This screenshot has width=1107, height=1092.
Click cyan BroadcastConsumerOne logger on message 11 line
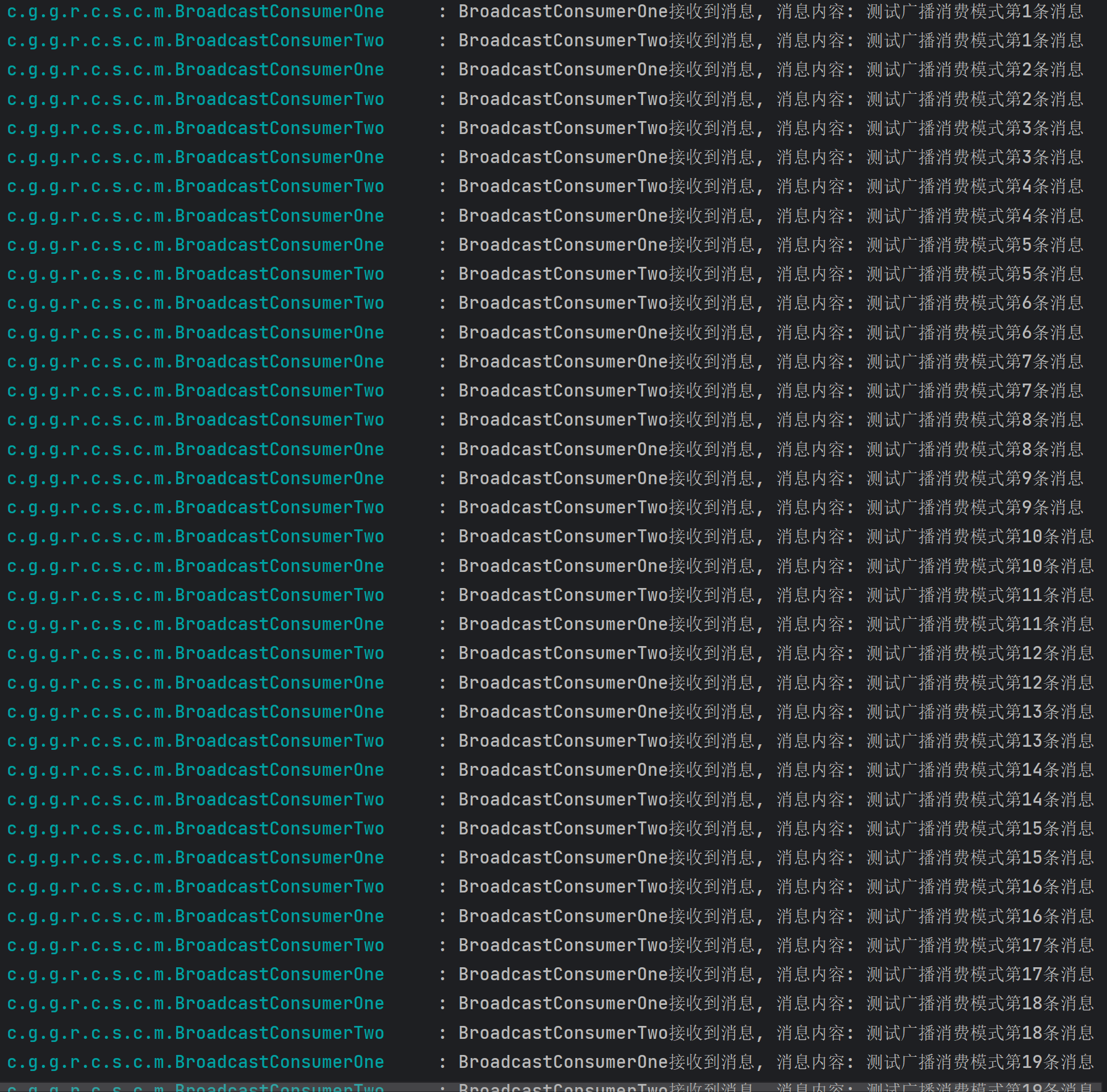[x=195, y=624]
